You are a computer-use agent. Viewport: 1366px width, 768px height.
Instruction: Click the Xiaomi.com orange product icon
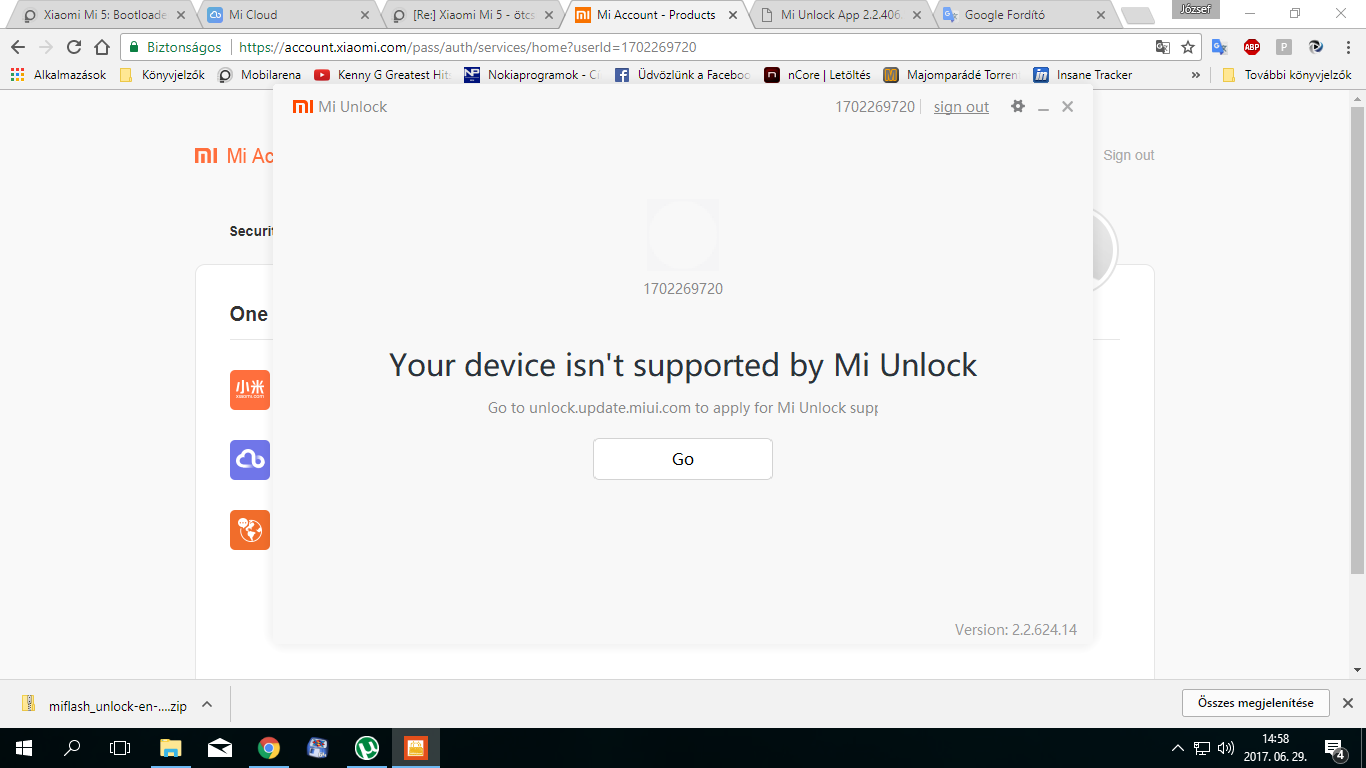click(x=250, y=390)
